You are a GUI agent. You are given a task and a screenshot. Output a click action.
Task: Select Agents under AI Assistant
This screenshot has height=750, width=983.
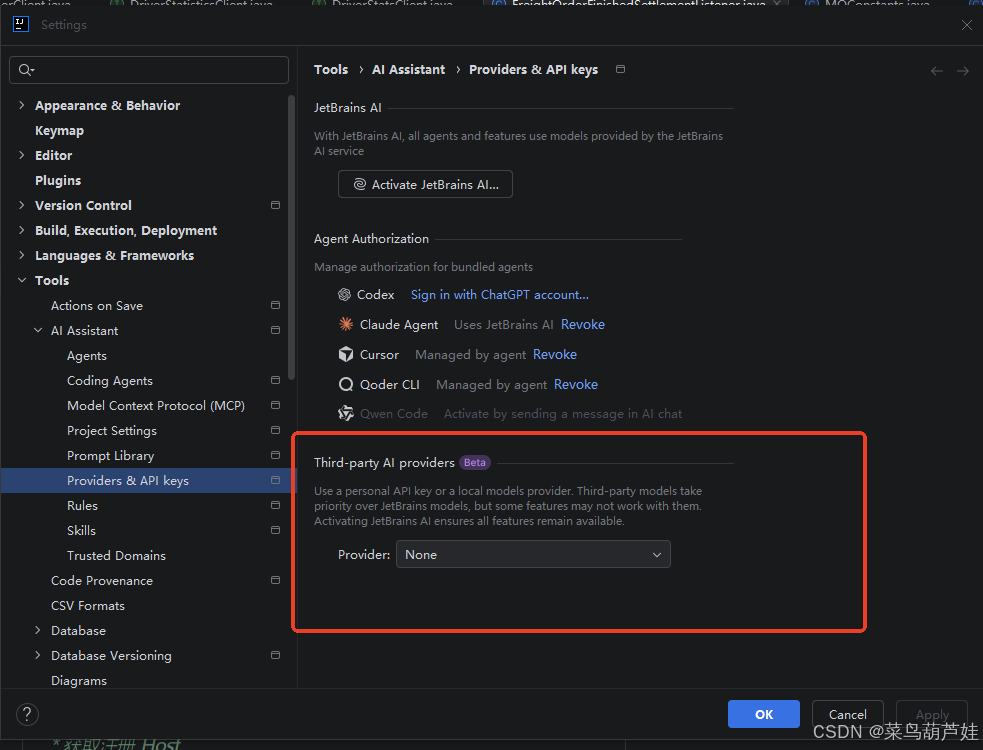point(87,356)
